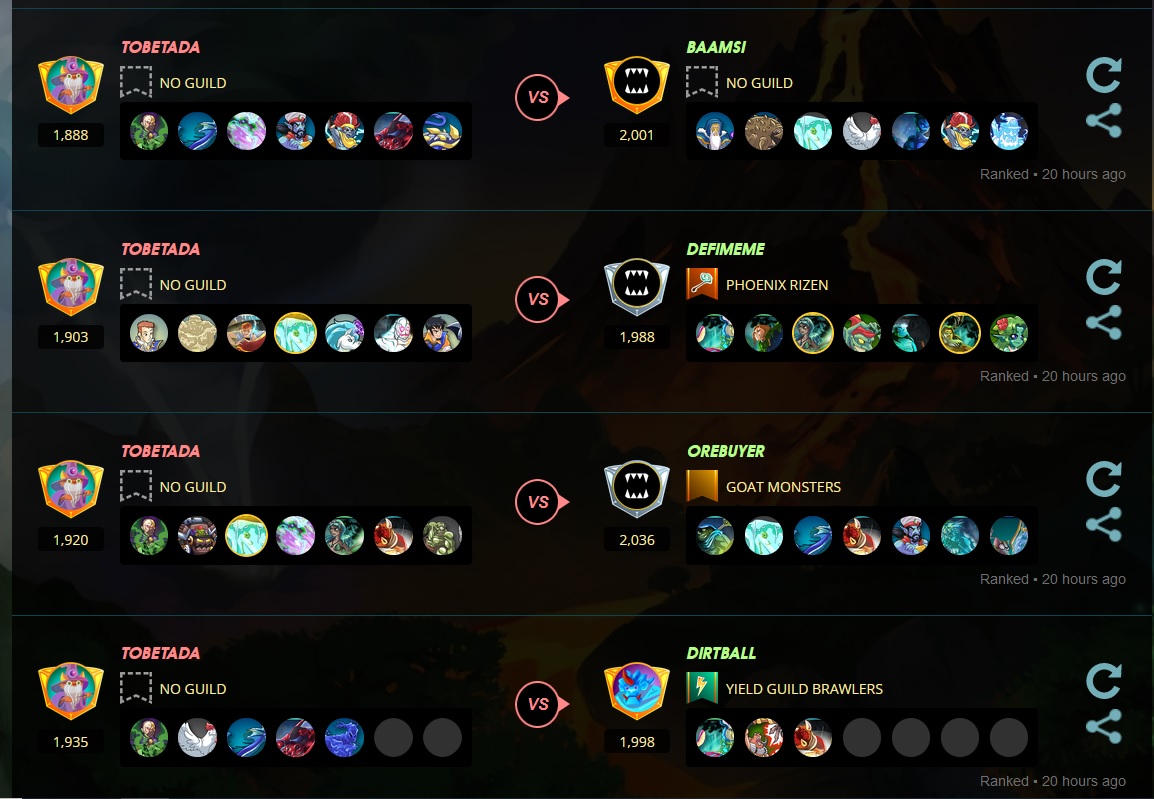
Task: Open Dirtball player profile name
Action: click(721, 653)
